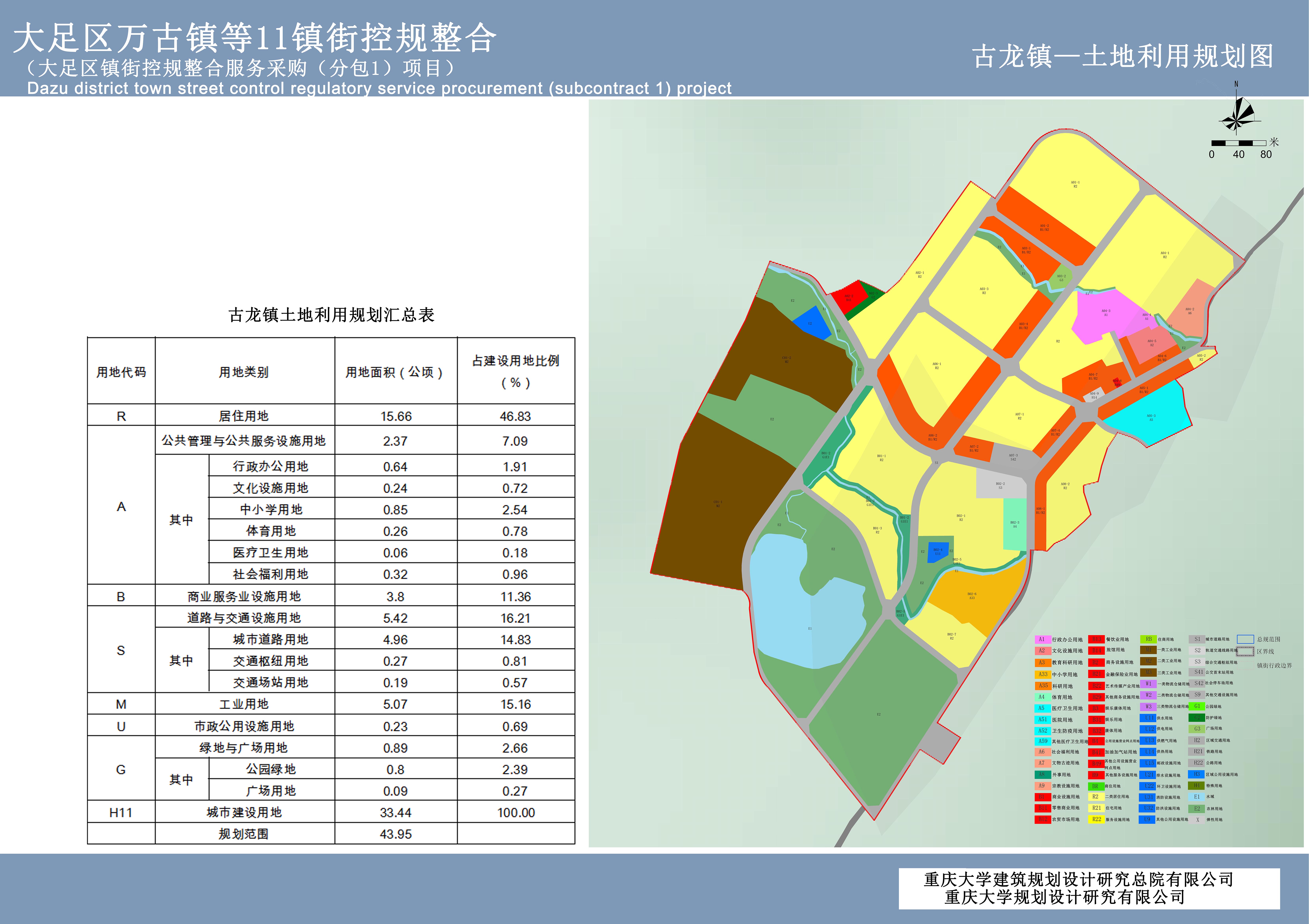The width and height of the screenshot is (1309, 924).
Task: Select the X 弹性用地 legend swatch
Action: [x=1197, y=820]
